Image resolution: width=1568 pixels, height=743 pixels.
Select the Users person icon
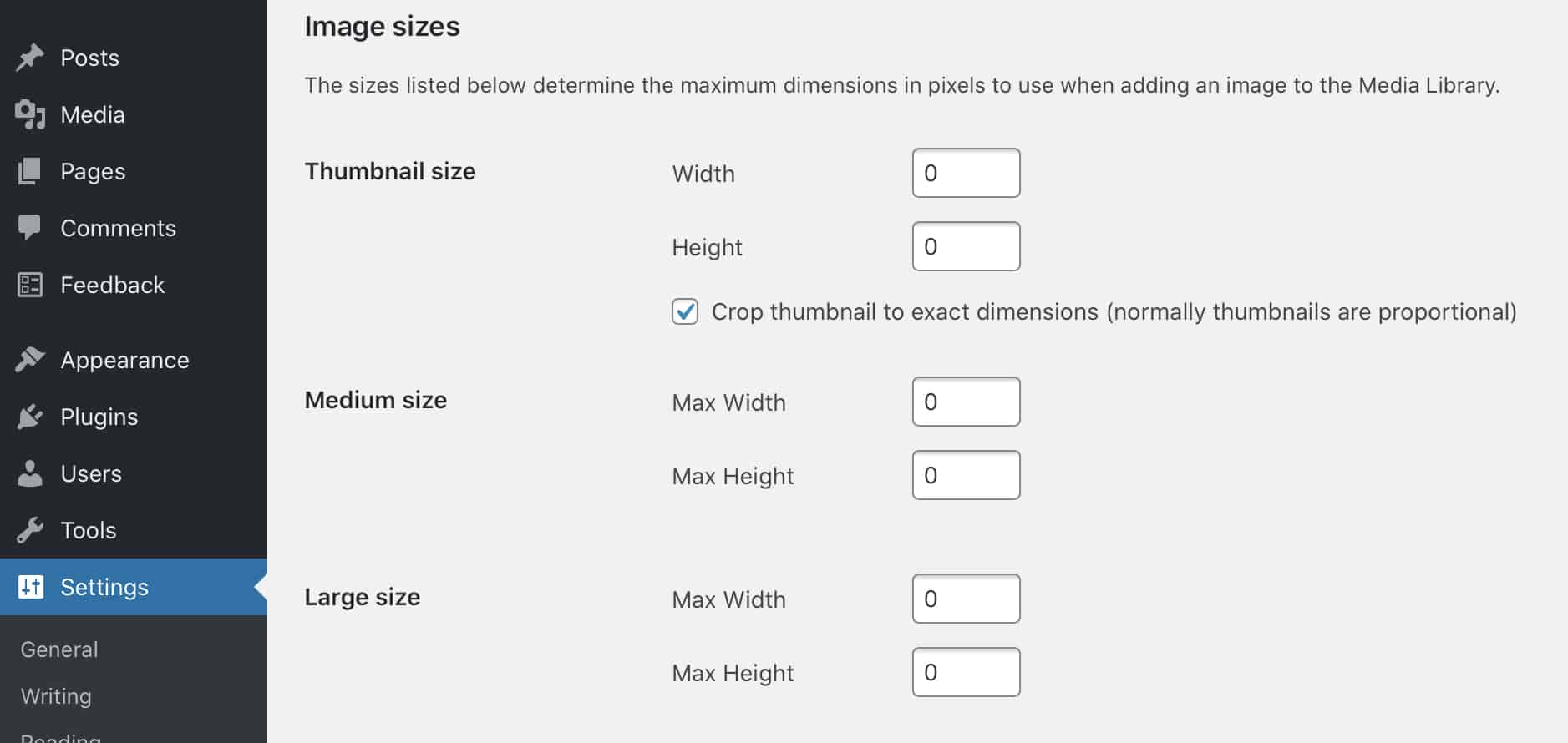[30, 473]
